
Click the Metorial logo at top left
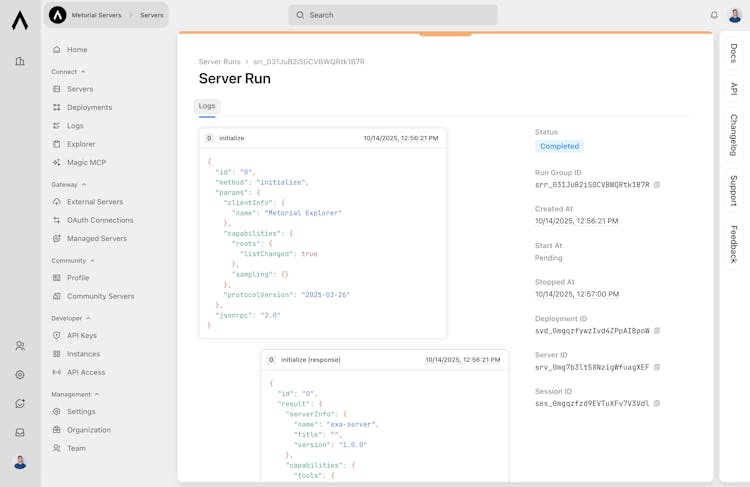pos(20,20)
